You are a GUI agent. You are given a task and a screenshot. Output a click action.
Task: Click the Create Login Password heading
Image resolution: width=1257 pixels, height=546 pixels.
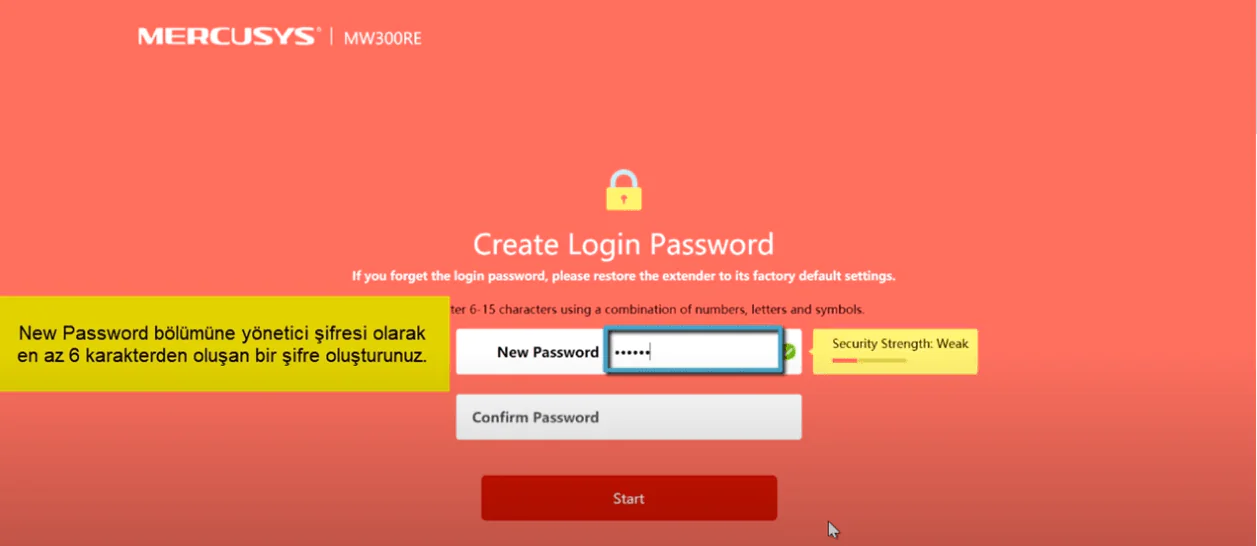pyautogui.click(x=623, y=244)
